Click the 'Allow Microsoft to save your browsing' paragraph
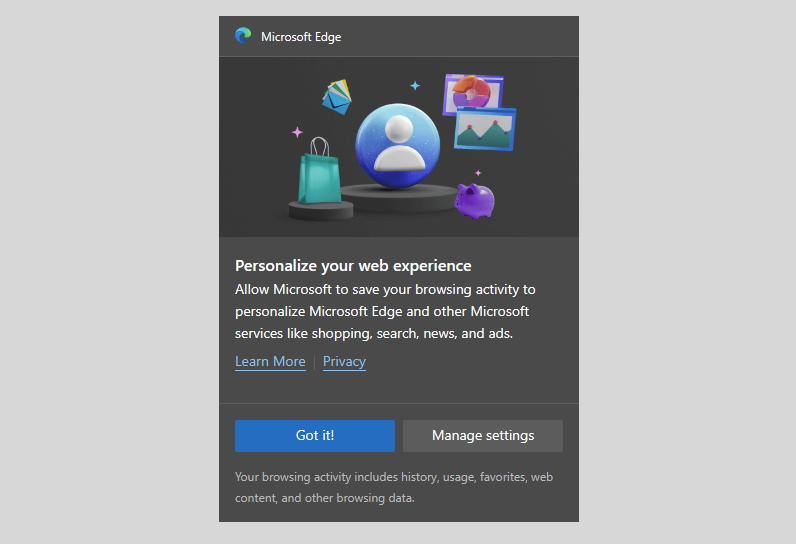Viewport: 796px width, 544px height. click(385, 311)
